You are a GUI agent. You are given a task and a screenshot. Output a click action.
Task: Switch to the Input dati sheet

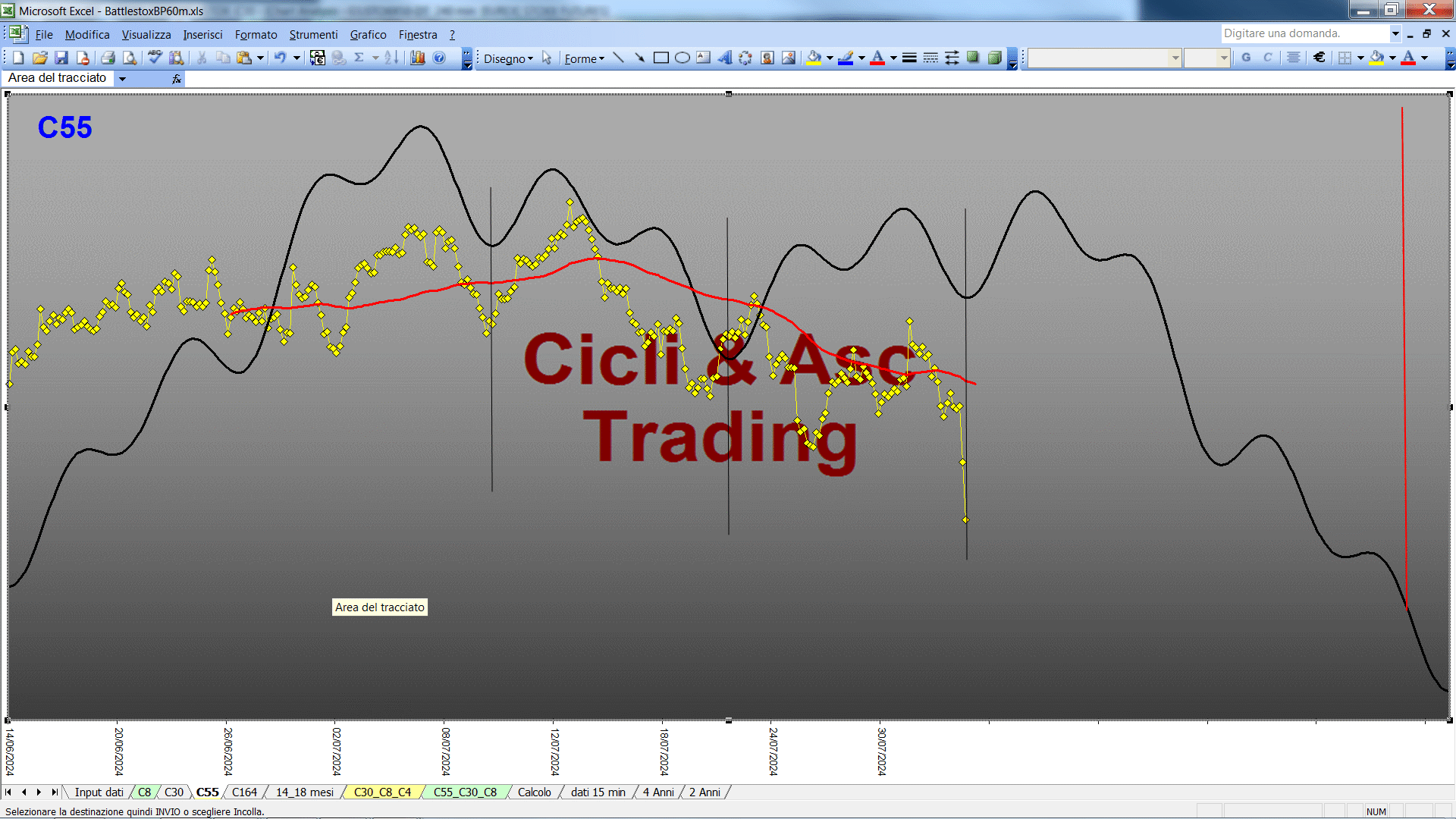coord(99,792)
